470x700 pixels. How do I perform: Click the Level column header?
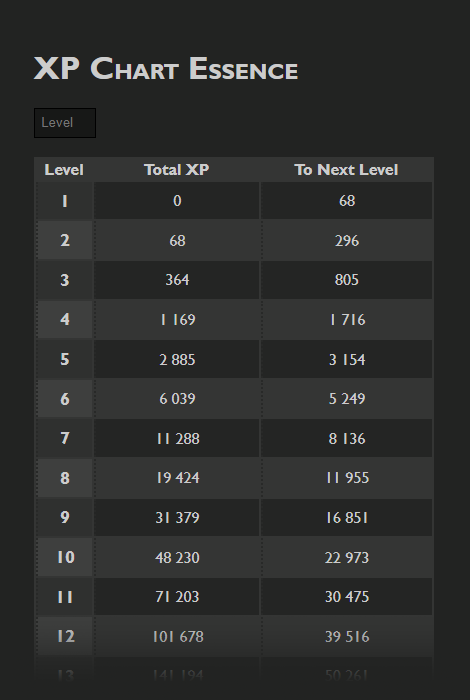[64, 170]
